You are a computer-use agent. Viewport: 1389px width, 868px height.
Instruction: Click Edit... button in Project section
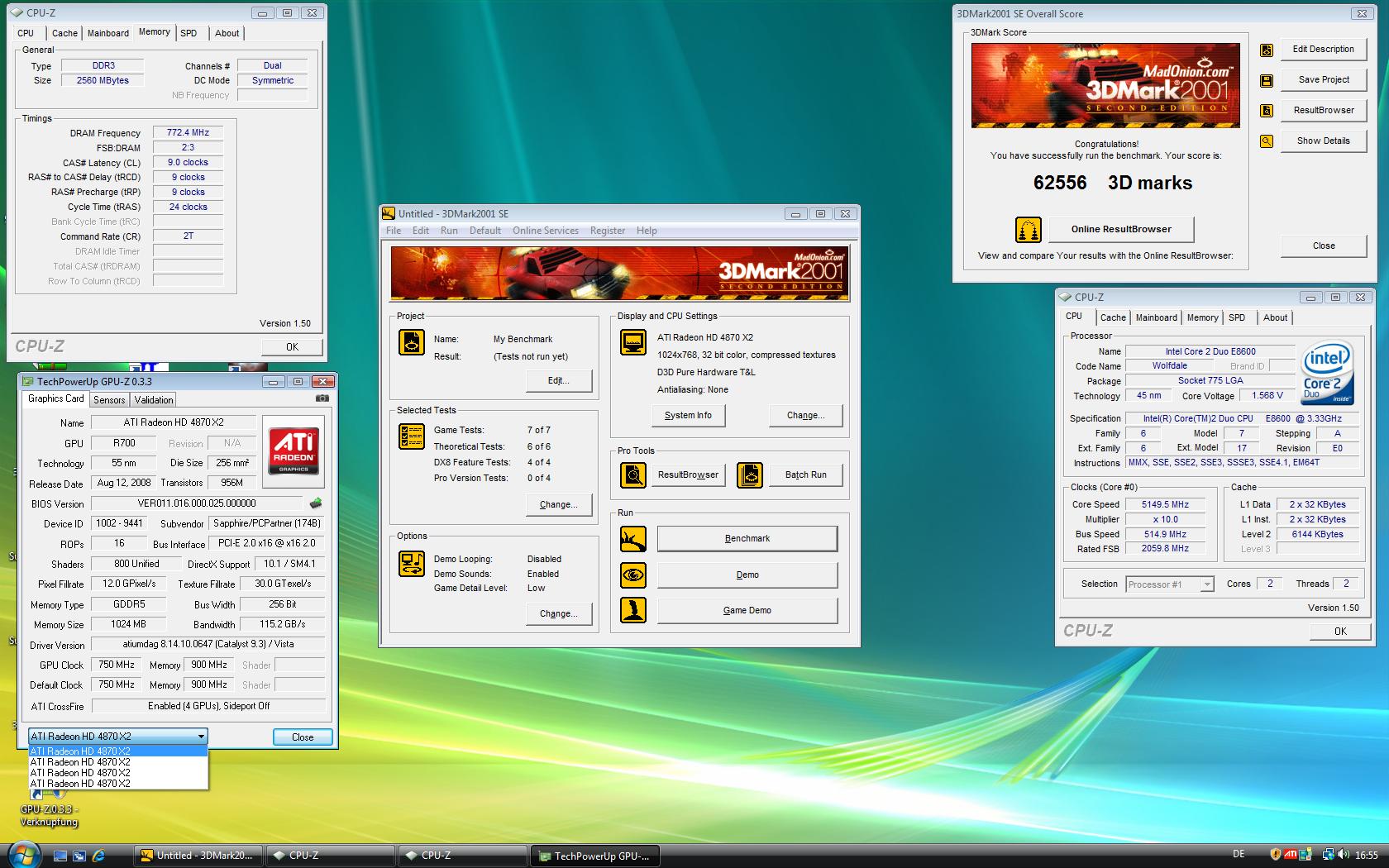point(559,381)
